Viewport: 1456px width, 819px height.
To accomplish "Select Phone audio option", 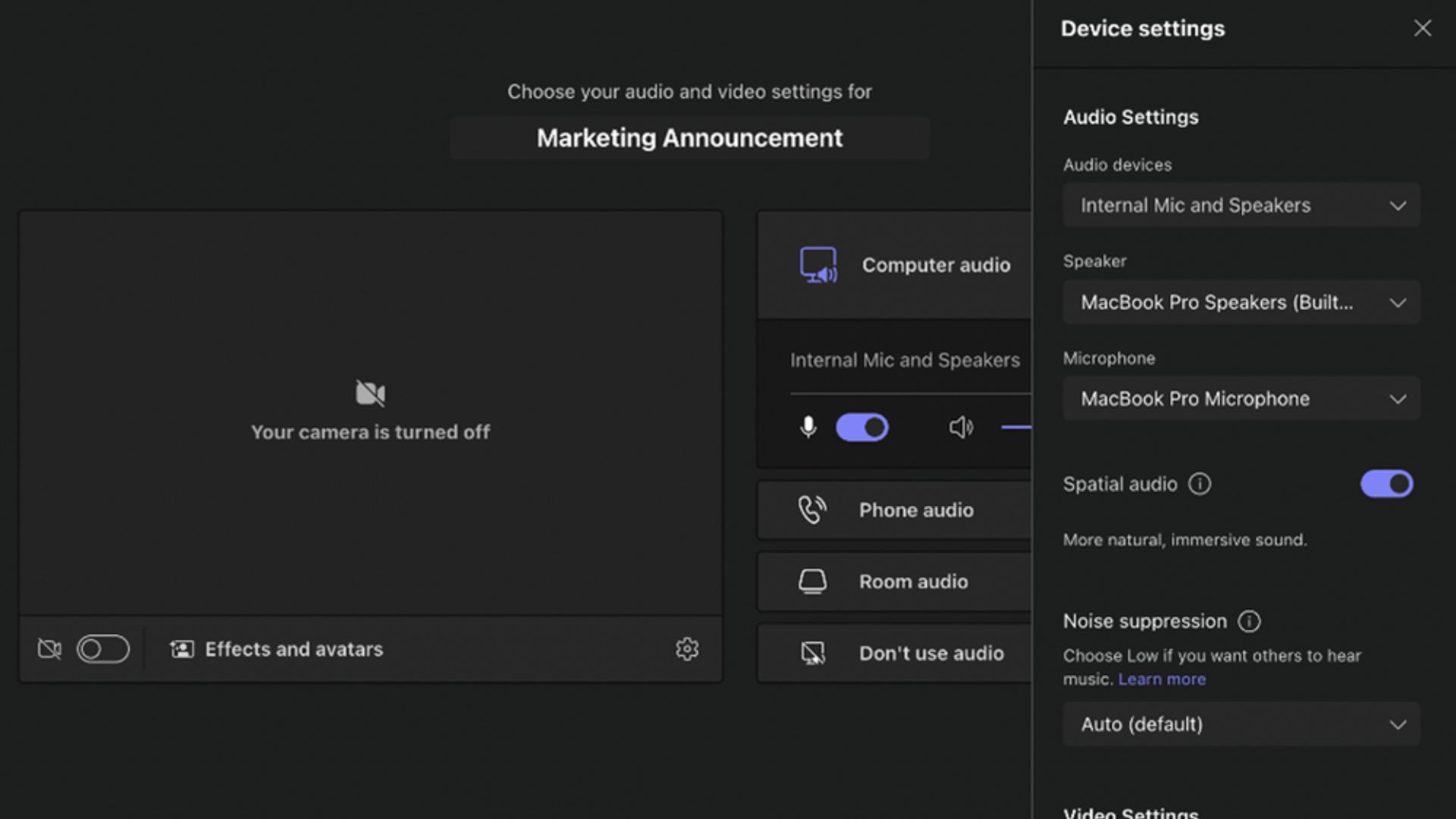I will point(894,510).
